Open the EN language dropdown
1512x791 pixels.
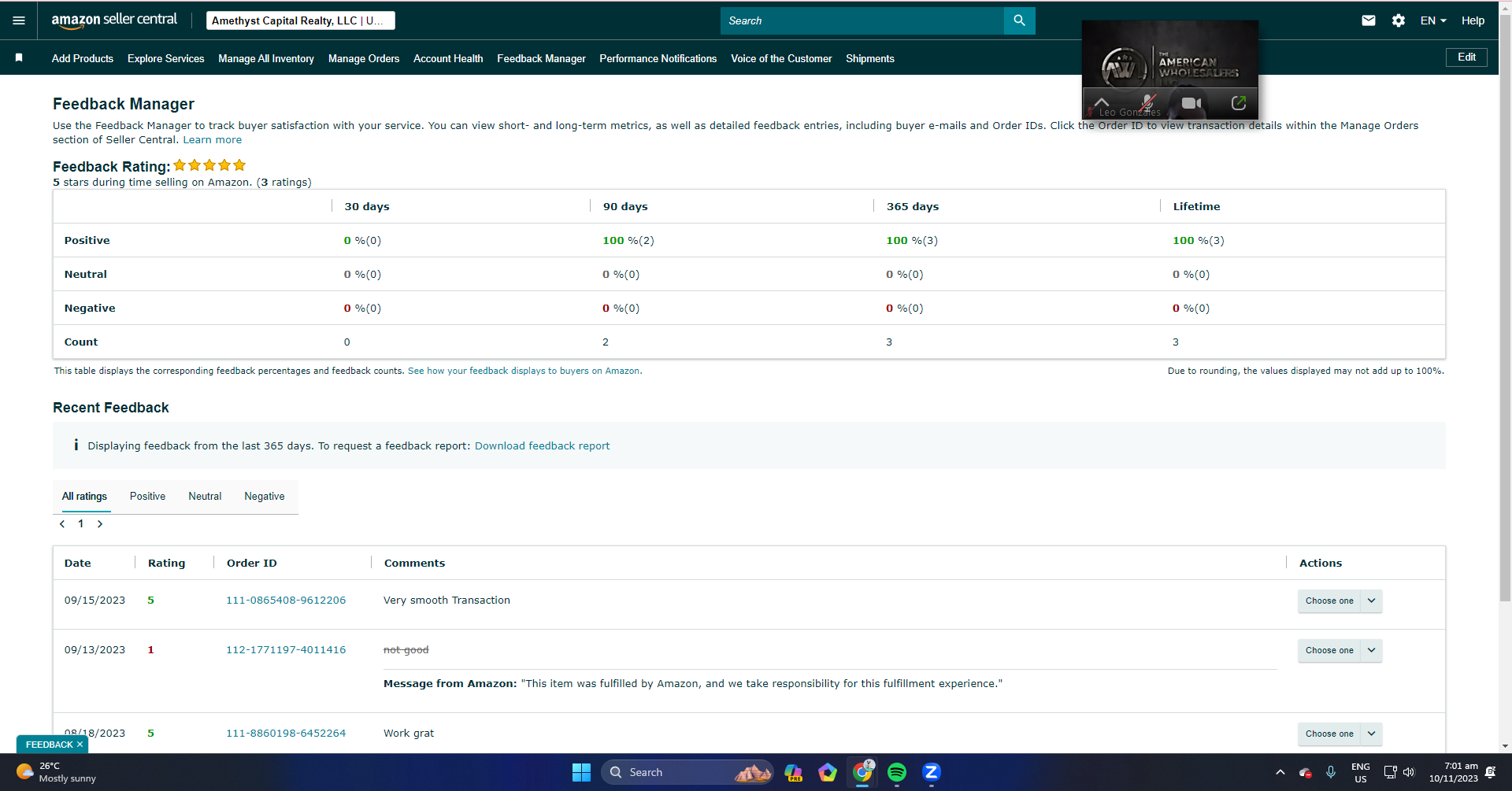pyautogui.click(x=1433, y=20)
